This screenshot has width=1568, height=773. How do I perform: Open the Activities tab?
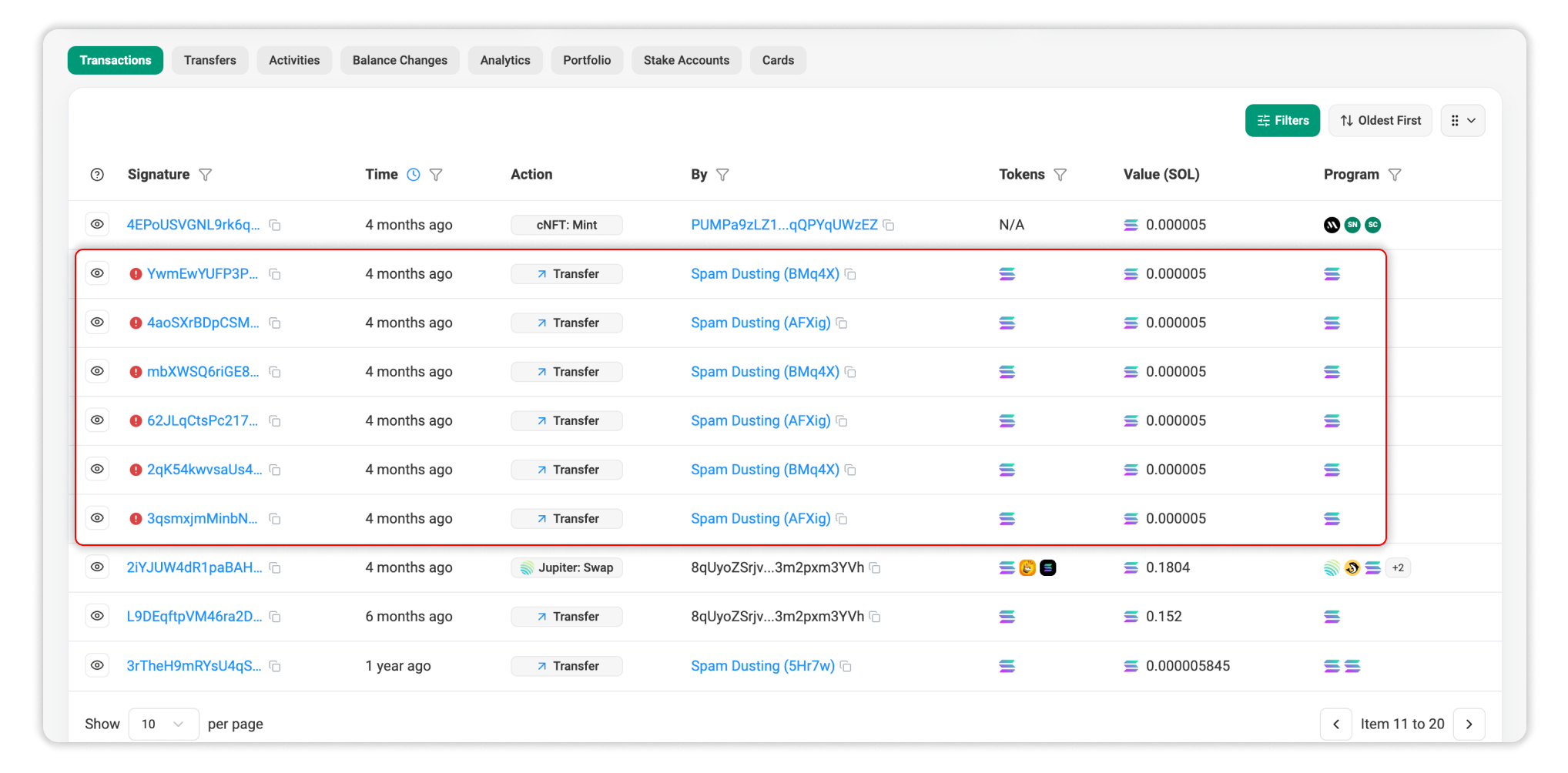point(294,60)
